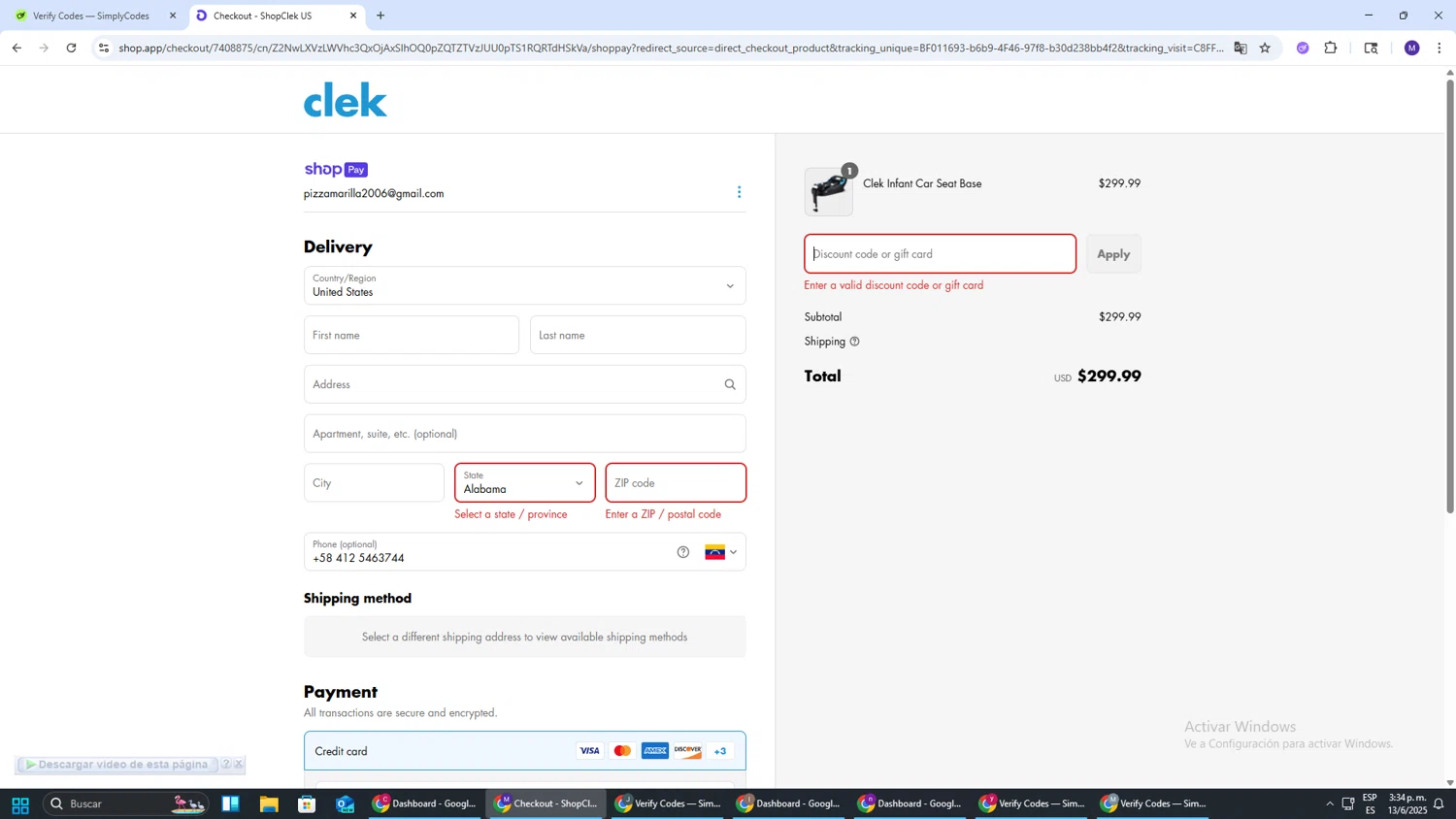Image resolution: width=1456 pixels, height=819 pixels.
Task: Click pizzamarilla2006@gmail.com email text
Action: click(x=374, y=194)
